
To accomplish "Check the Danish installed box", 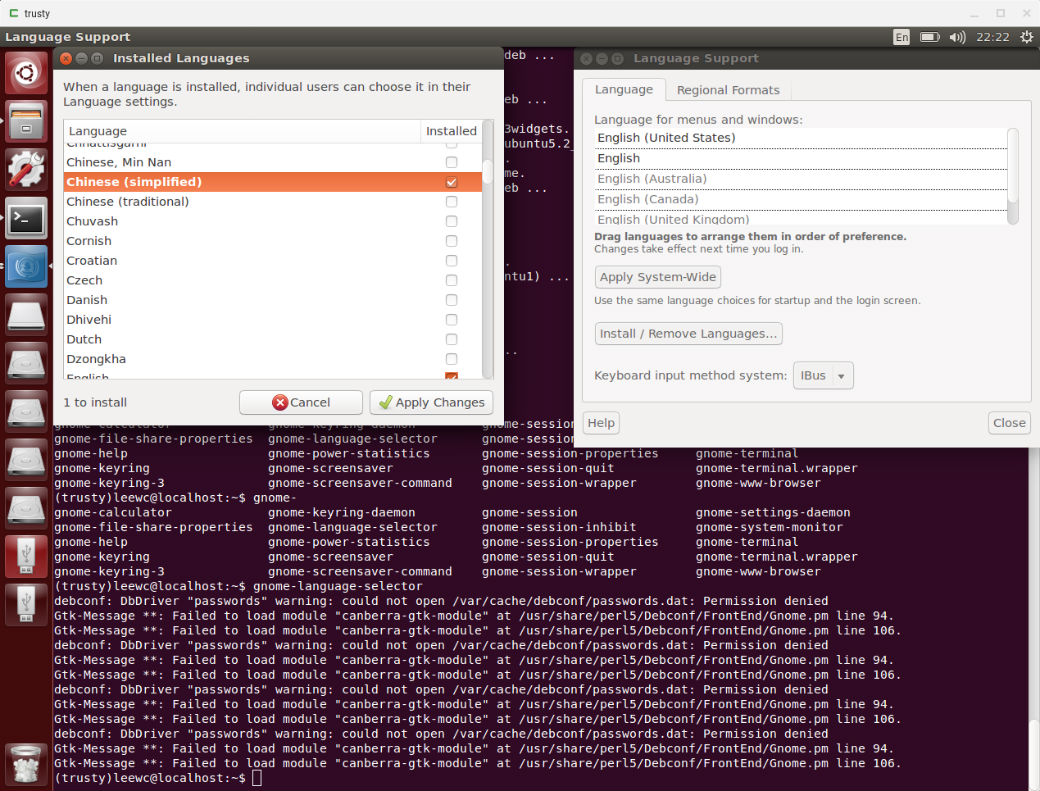I will coord(451,300).
